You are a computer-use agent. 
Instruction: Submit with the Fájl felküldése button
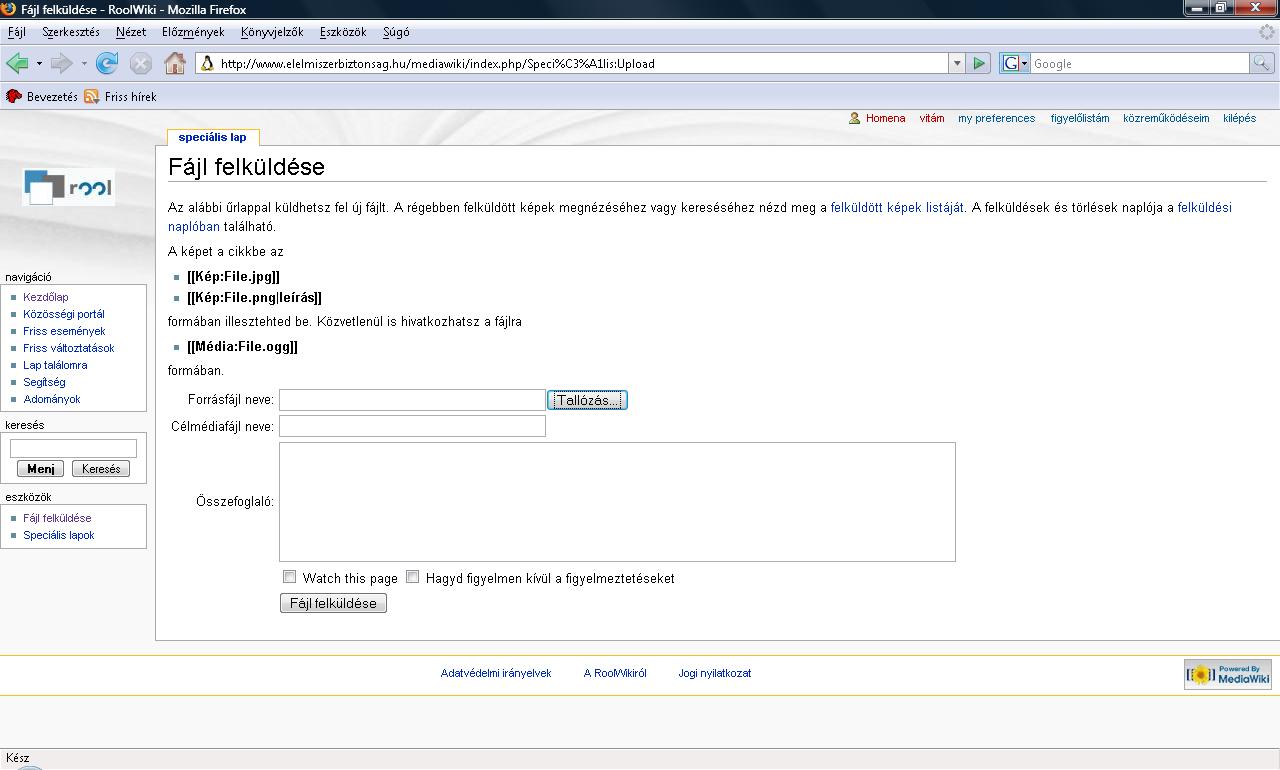click(333, 603)
